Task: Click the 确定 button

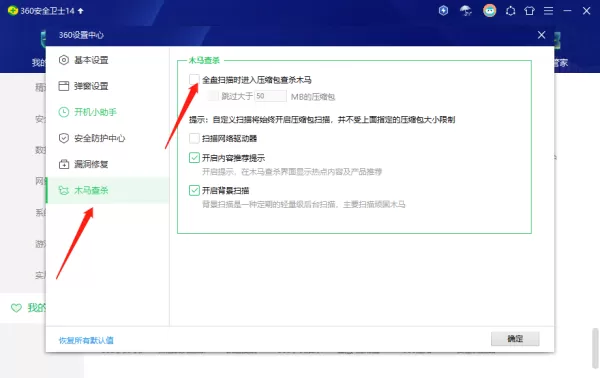Action: click(515, 339)
